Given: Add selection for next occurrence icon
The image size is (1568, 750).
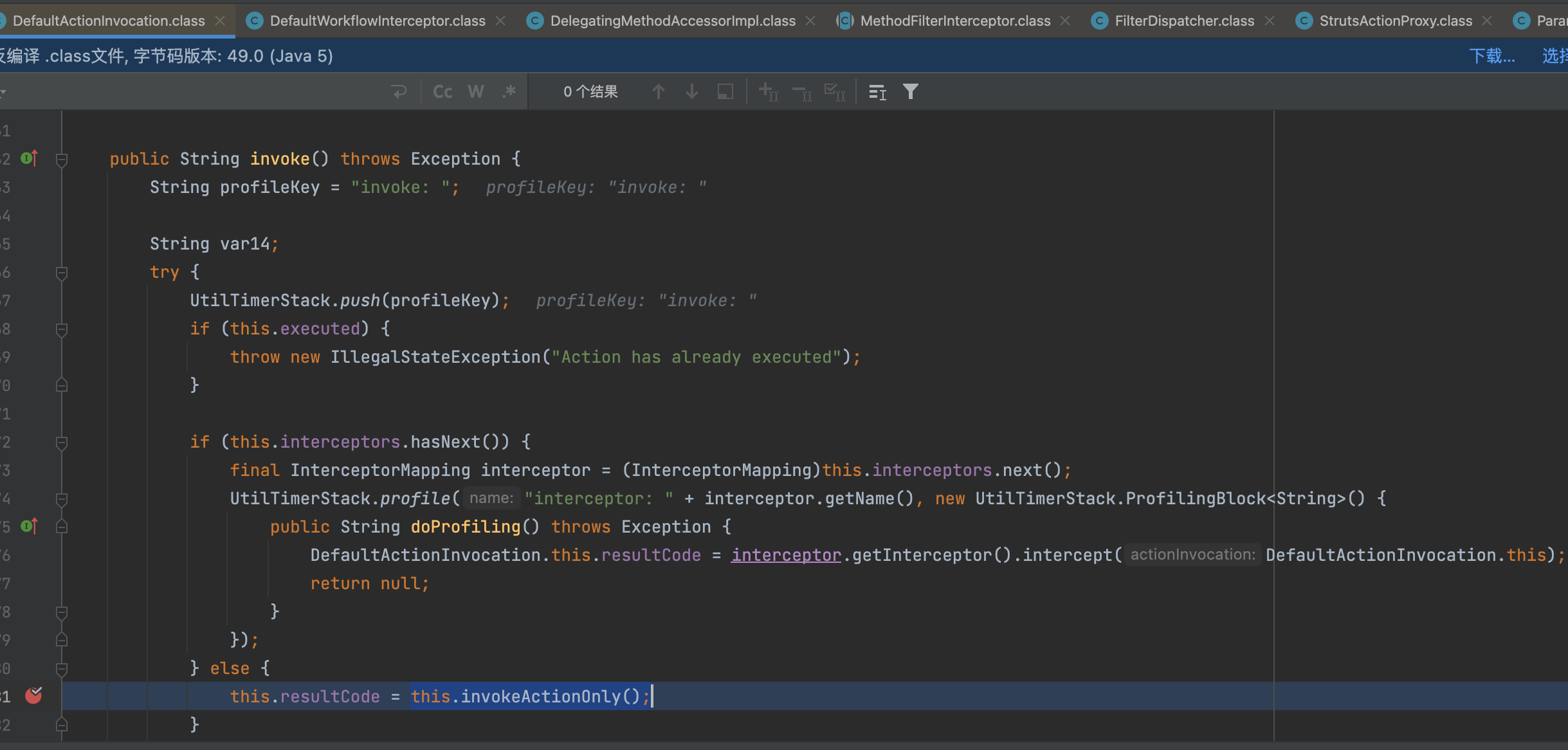Looking at the screenshot, I should [x=769, y=92].
